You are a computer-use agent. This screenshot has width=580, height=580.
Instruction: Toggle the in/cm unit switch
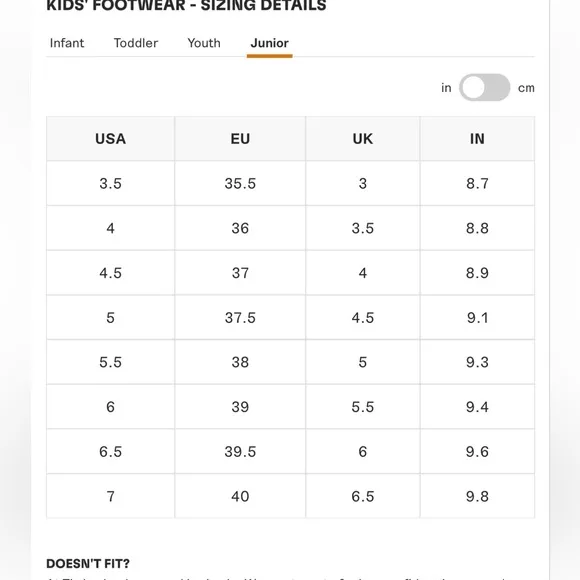pyautogui.click(x=485, y=88)
